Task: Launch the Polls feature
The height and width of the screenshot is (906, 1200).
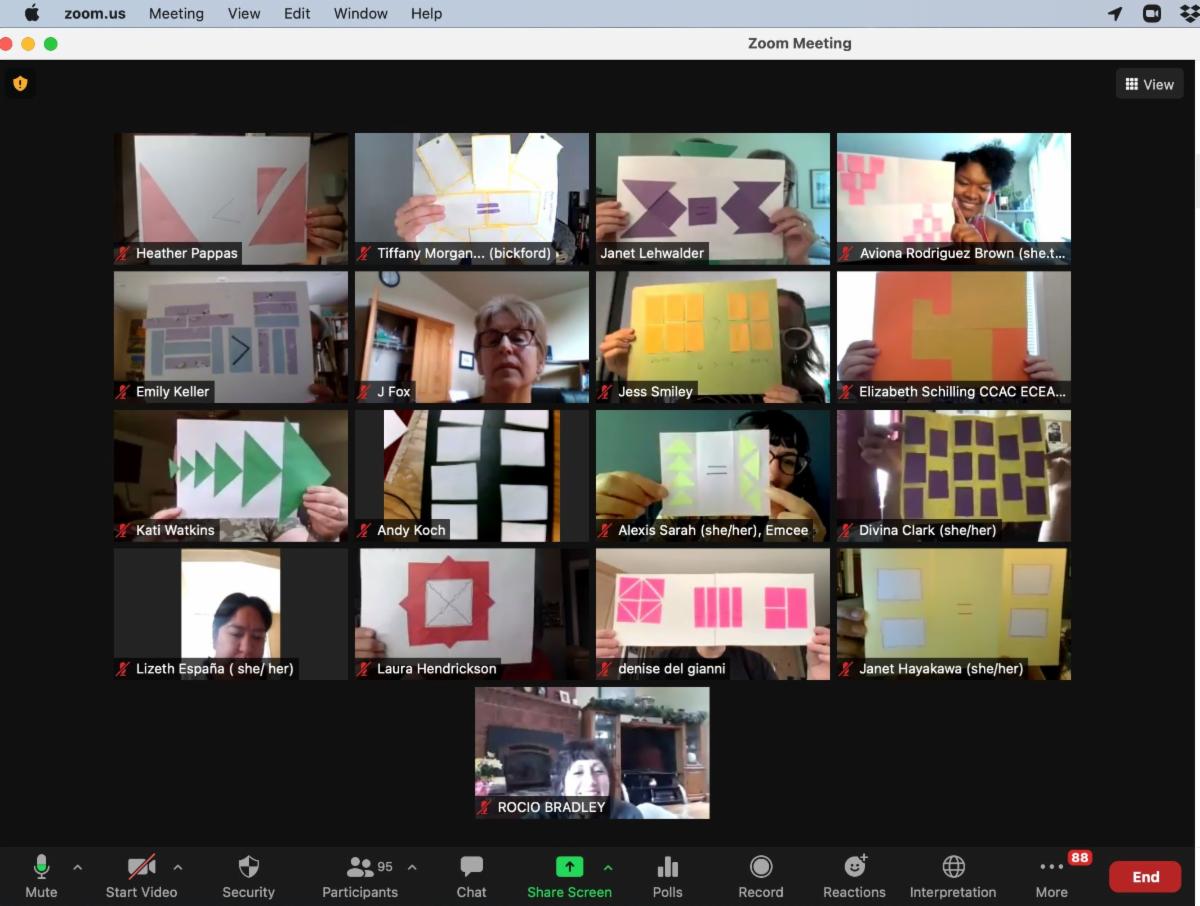Action: (x=667, y=876)
